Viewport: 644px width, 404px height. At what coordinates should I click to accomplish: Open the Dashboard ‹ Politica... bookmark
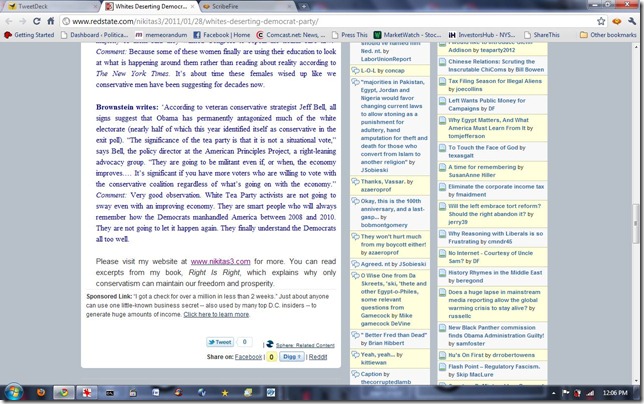(94, 35)
